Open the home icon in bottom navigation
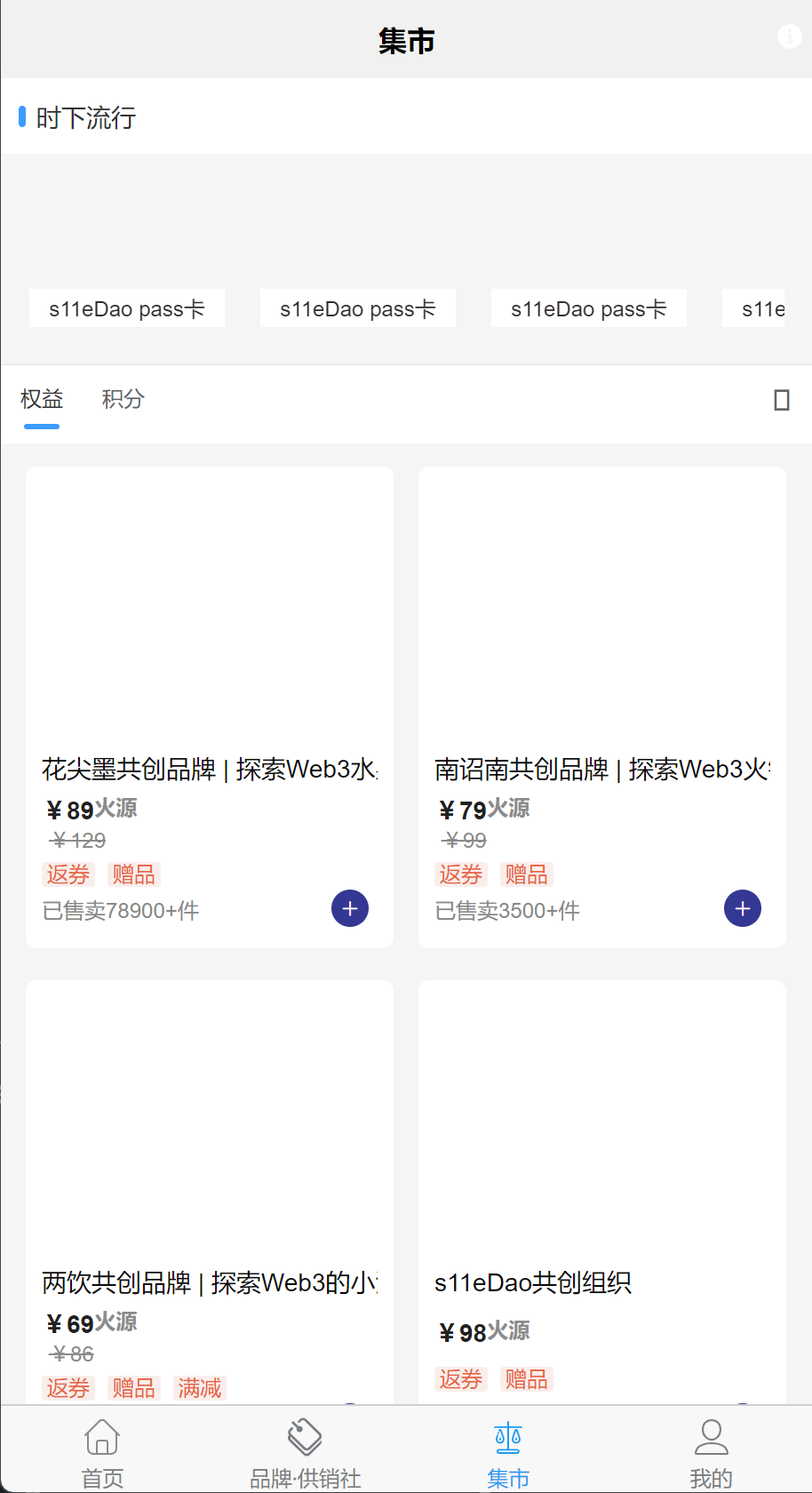The height and width of the screenshot is (1493, 812). 102,1437
